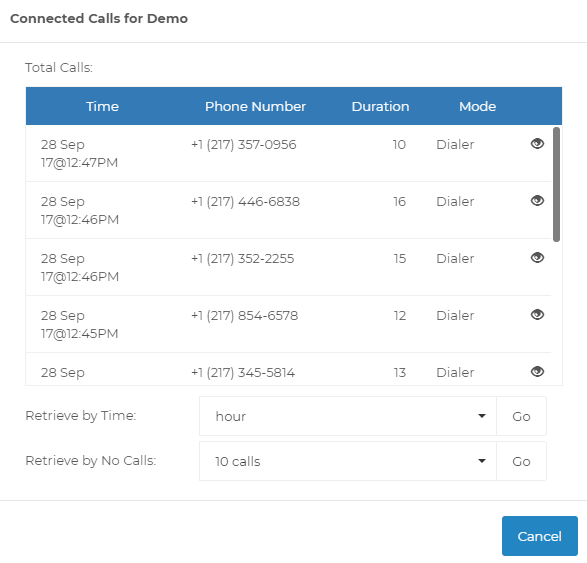Click Dialer mode in +1 (217) 352-2255 row
Viewport: 587px width, 563px height.
pyautogui.click(x=455, y=258)
